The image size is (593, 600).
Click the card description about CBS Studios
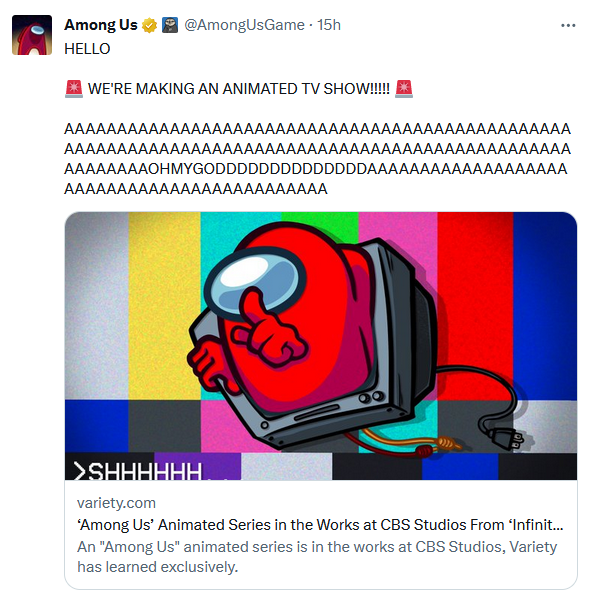click(x=317, y=557)
